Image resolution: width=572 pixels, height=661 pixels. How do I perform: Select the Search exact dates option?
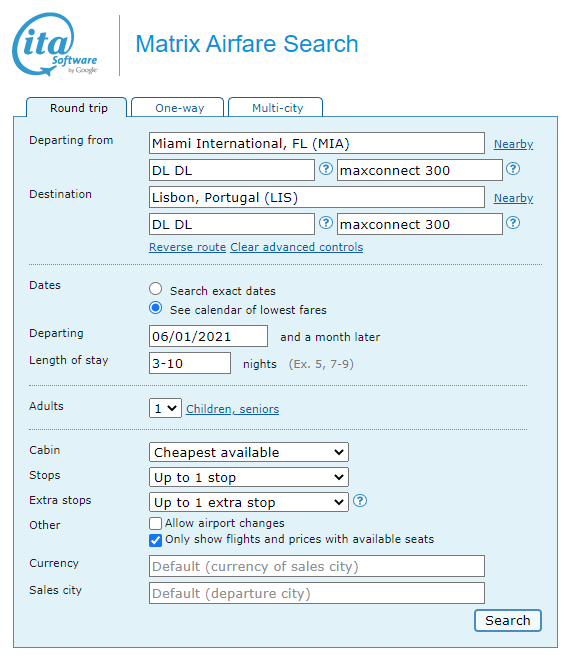tap(156, 289)
